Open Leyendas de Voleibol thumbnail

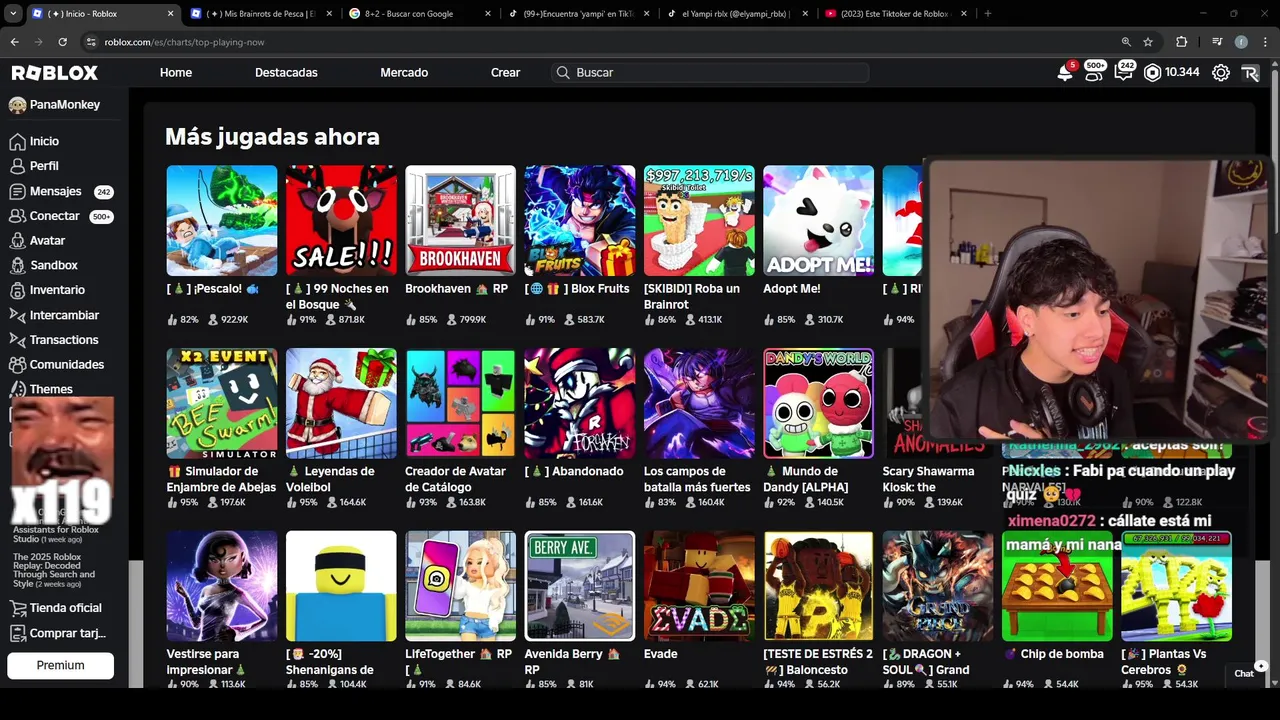point(341,404)
